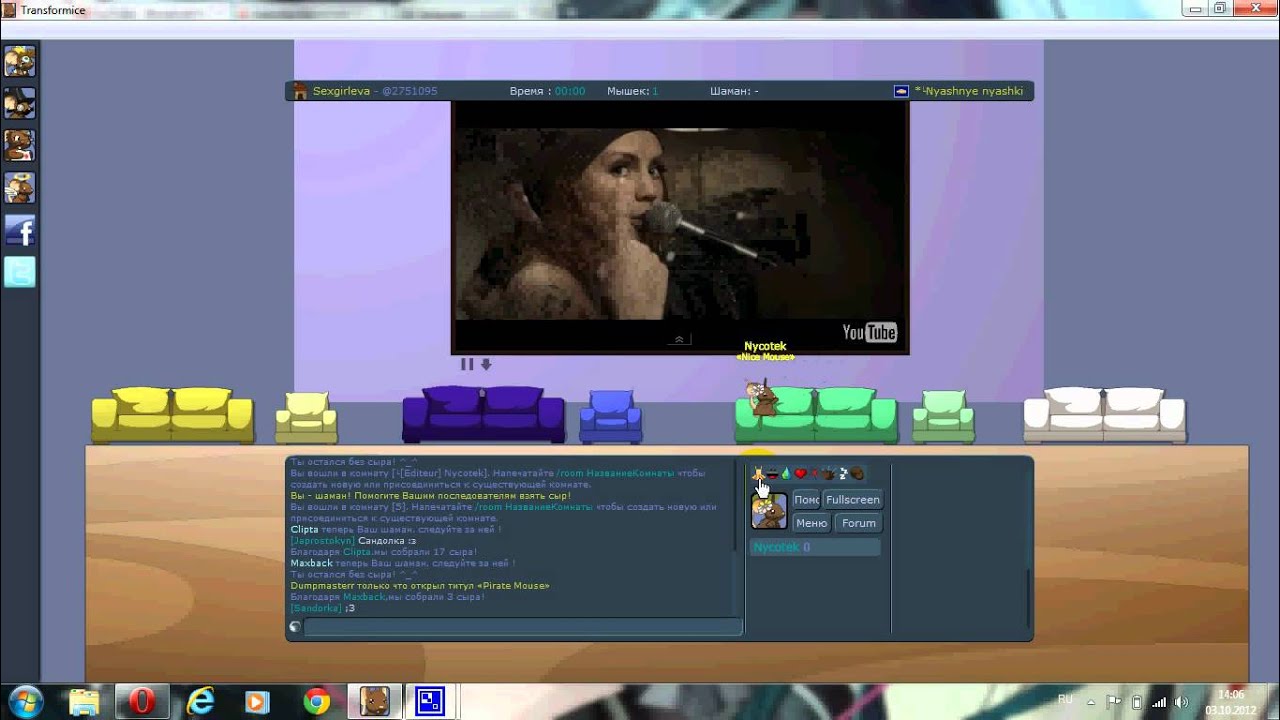Image resolution: width=1280 pixels, height=720 pixels.
Task: Click the house icon in the room bar
Action: click(299, 91)
